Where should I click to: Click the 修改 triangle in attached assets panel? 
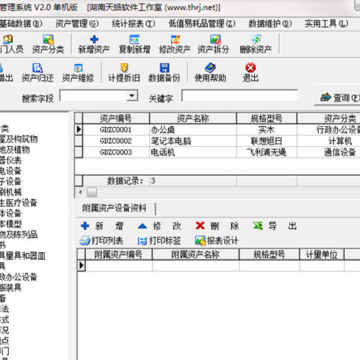(x=142, y=226)
